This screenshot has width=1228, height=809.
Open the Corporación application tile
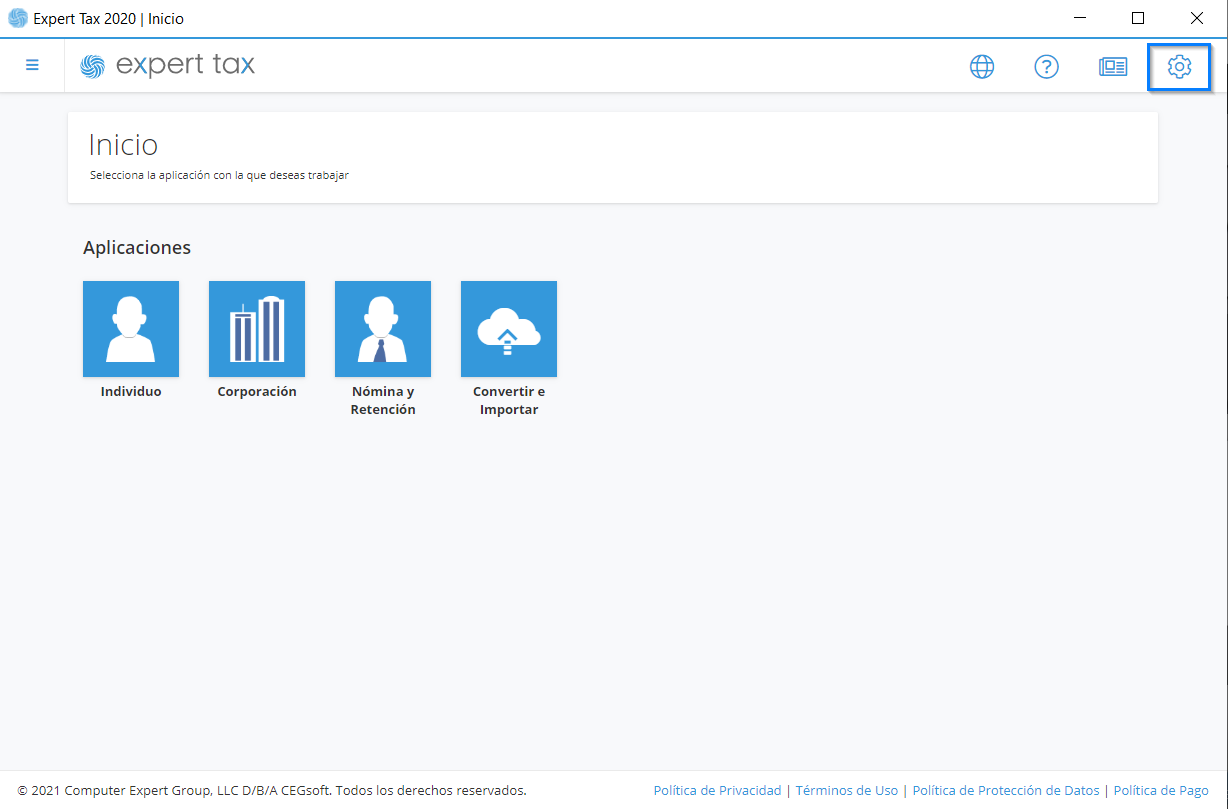(257, 329)
